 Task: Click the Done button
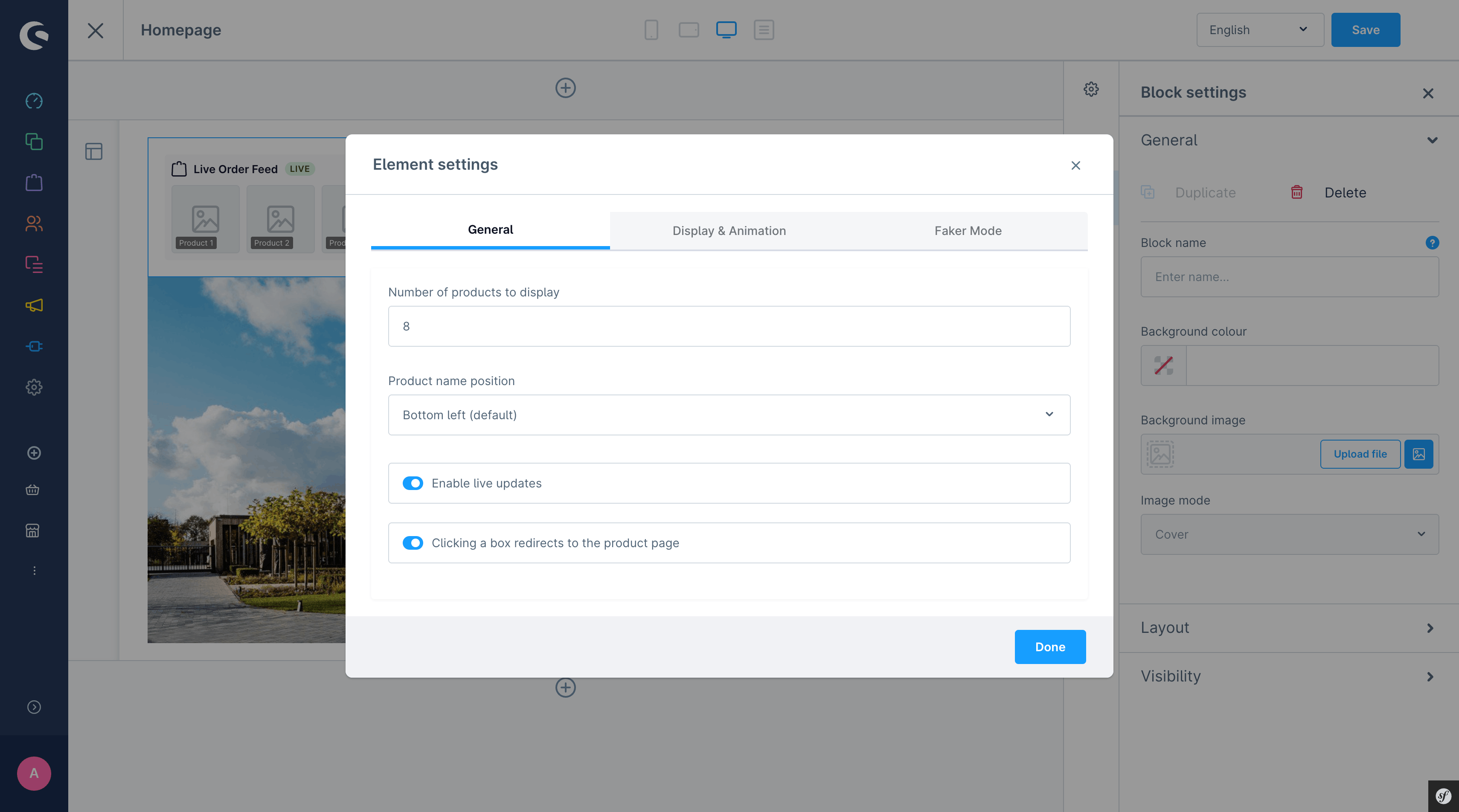(x=1049, y=647)
